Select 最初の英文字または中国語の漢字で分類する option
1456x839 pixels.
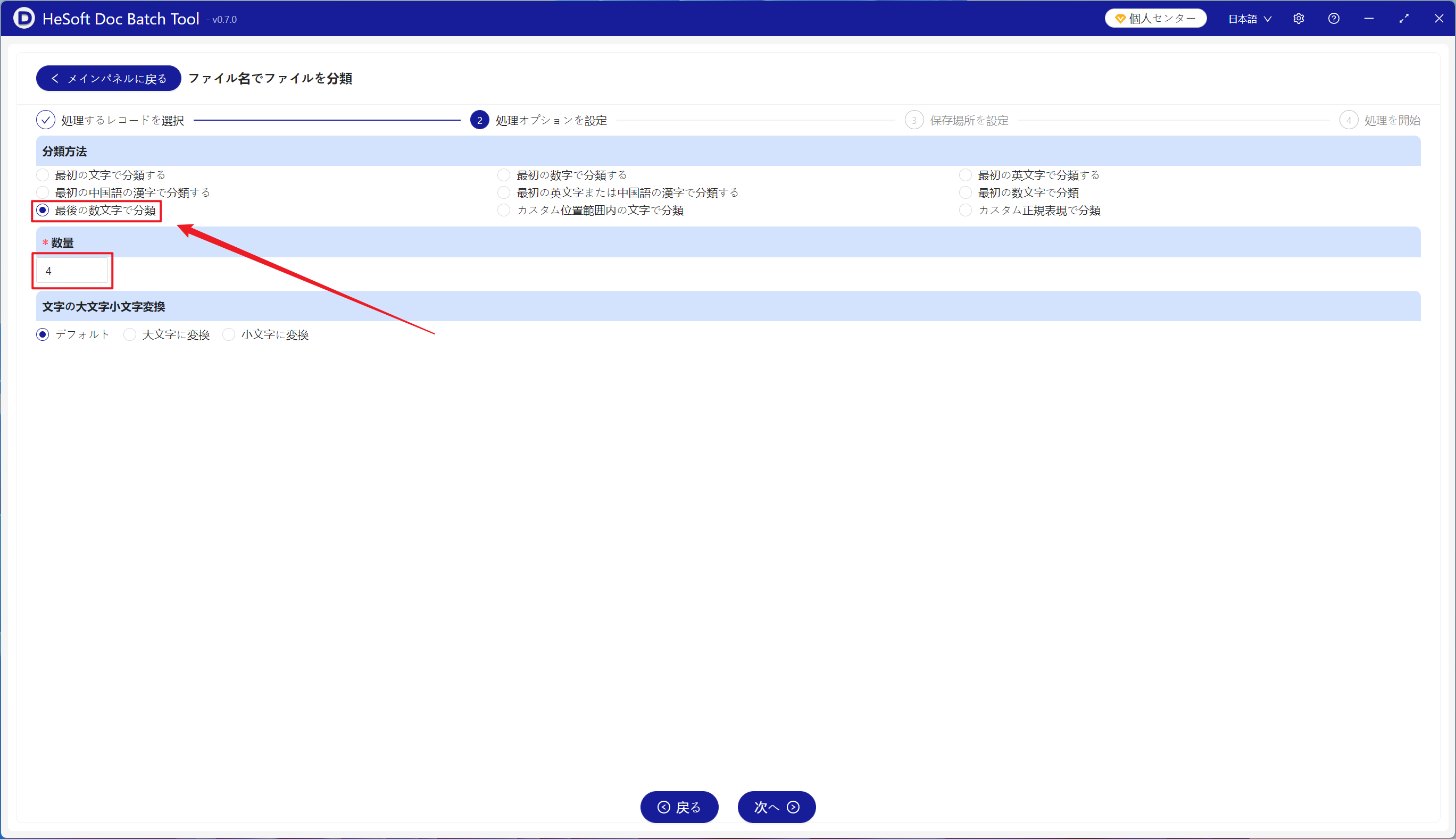coord(618,192)
